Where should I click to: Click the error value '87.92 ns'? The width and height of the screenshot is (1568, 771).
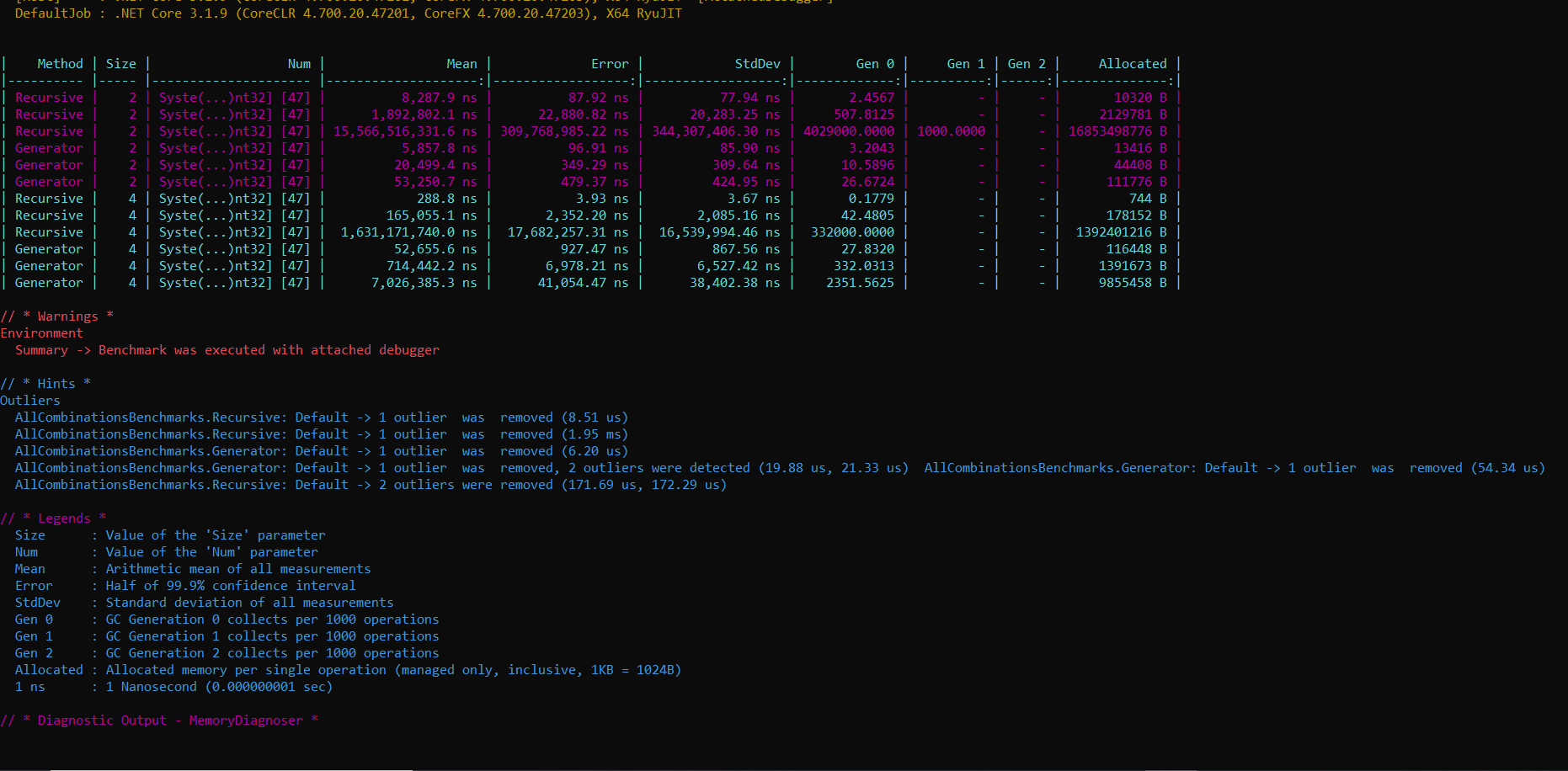click(598, 98)
